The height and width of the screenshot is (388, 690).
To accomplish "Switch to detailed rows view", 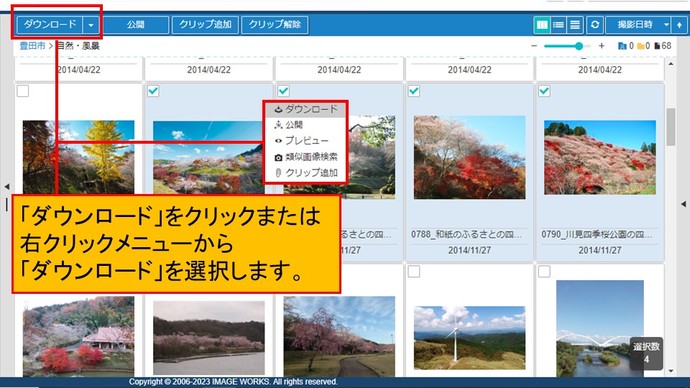I will (575, 25).
